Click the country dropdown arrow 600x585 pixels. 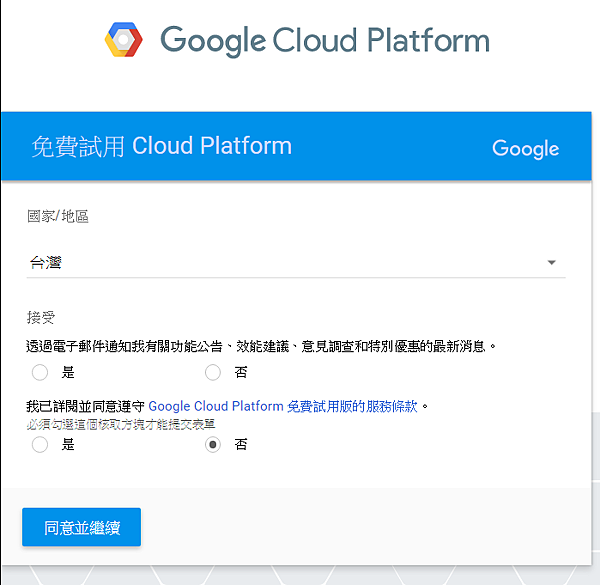tap(551, 263)
